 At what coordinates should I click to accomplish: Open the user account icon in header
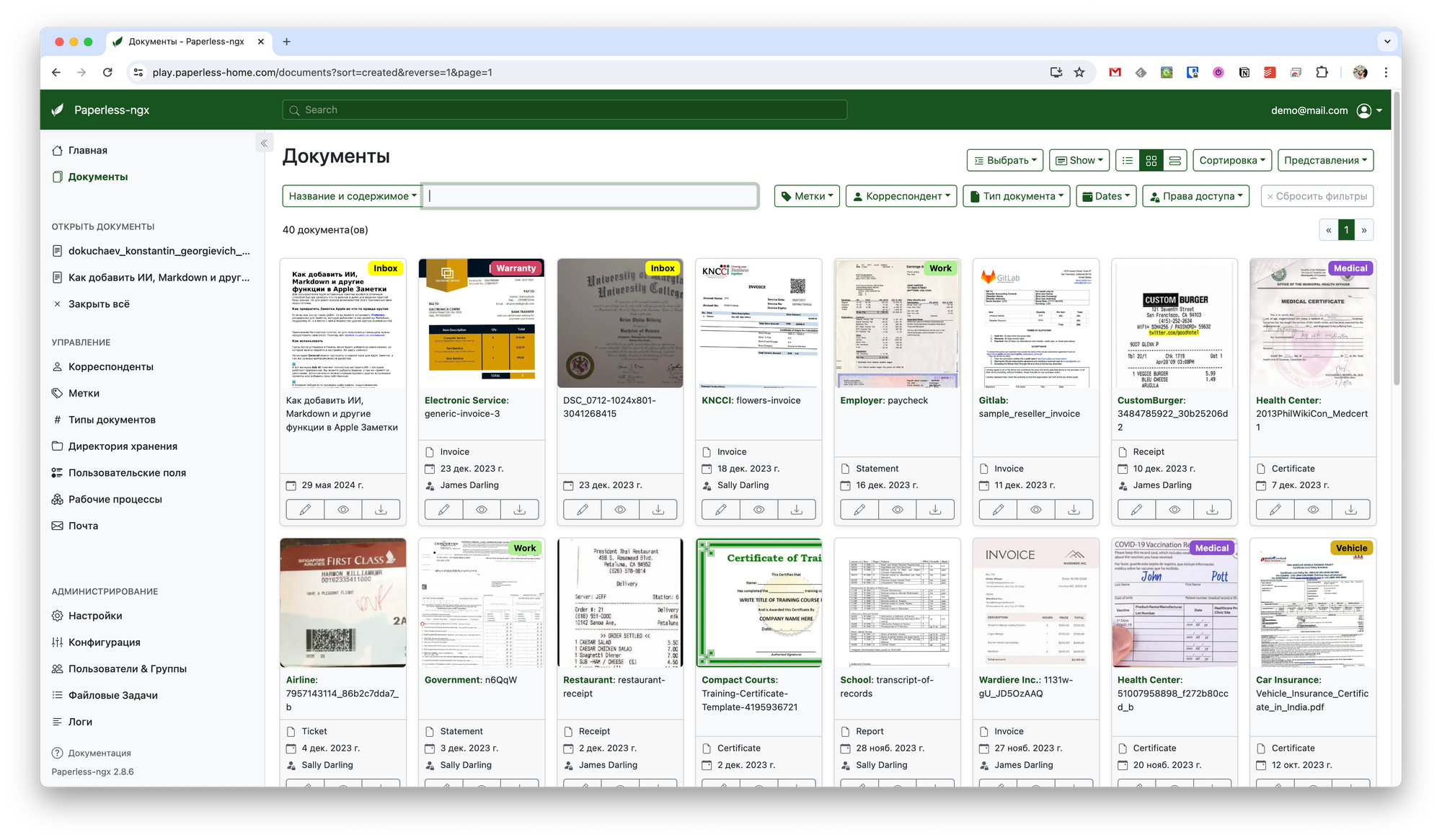coord(1363,110)
